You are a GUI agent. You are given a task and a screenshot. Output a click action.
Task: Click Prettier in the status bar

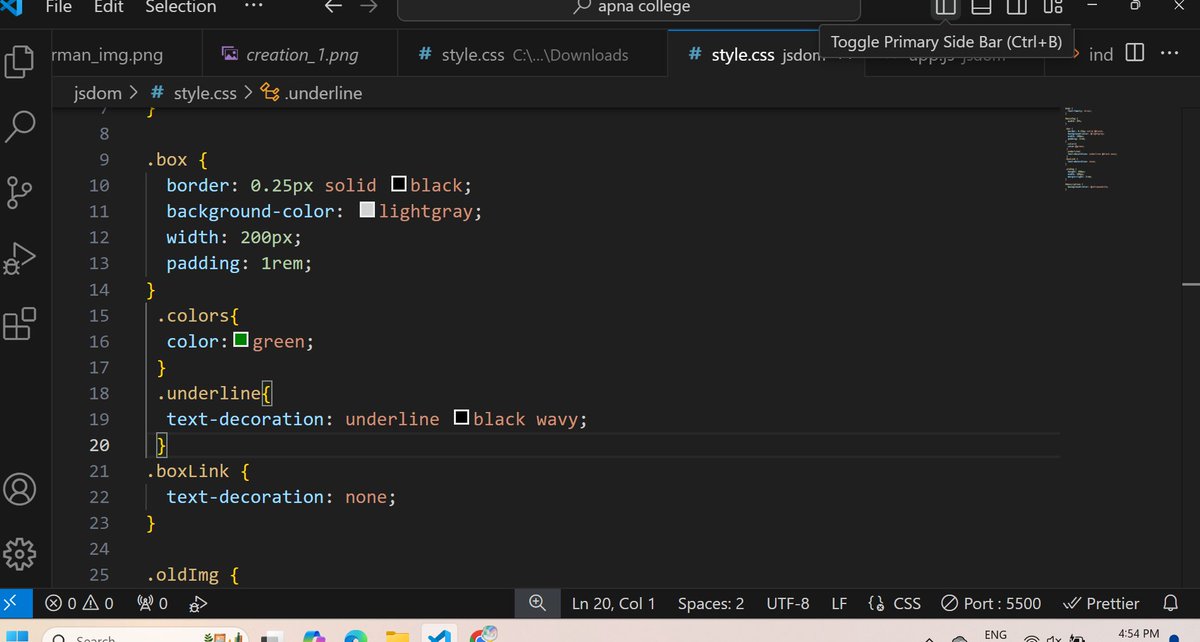point(1101,603)
